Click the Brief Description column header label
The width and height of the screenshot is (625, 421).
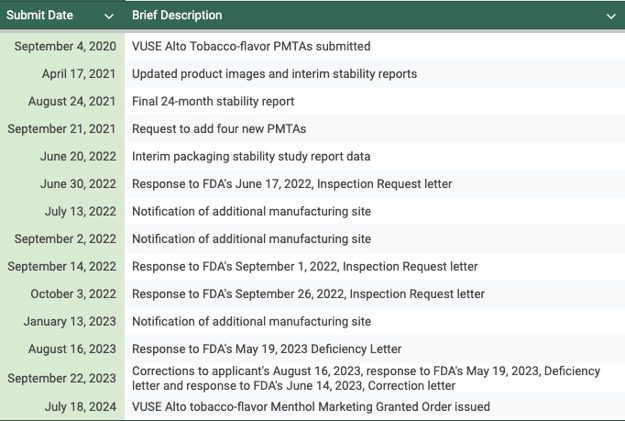pyautogui.click(x=177, y=15)
